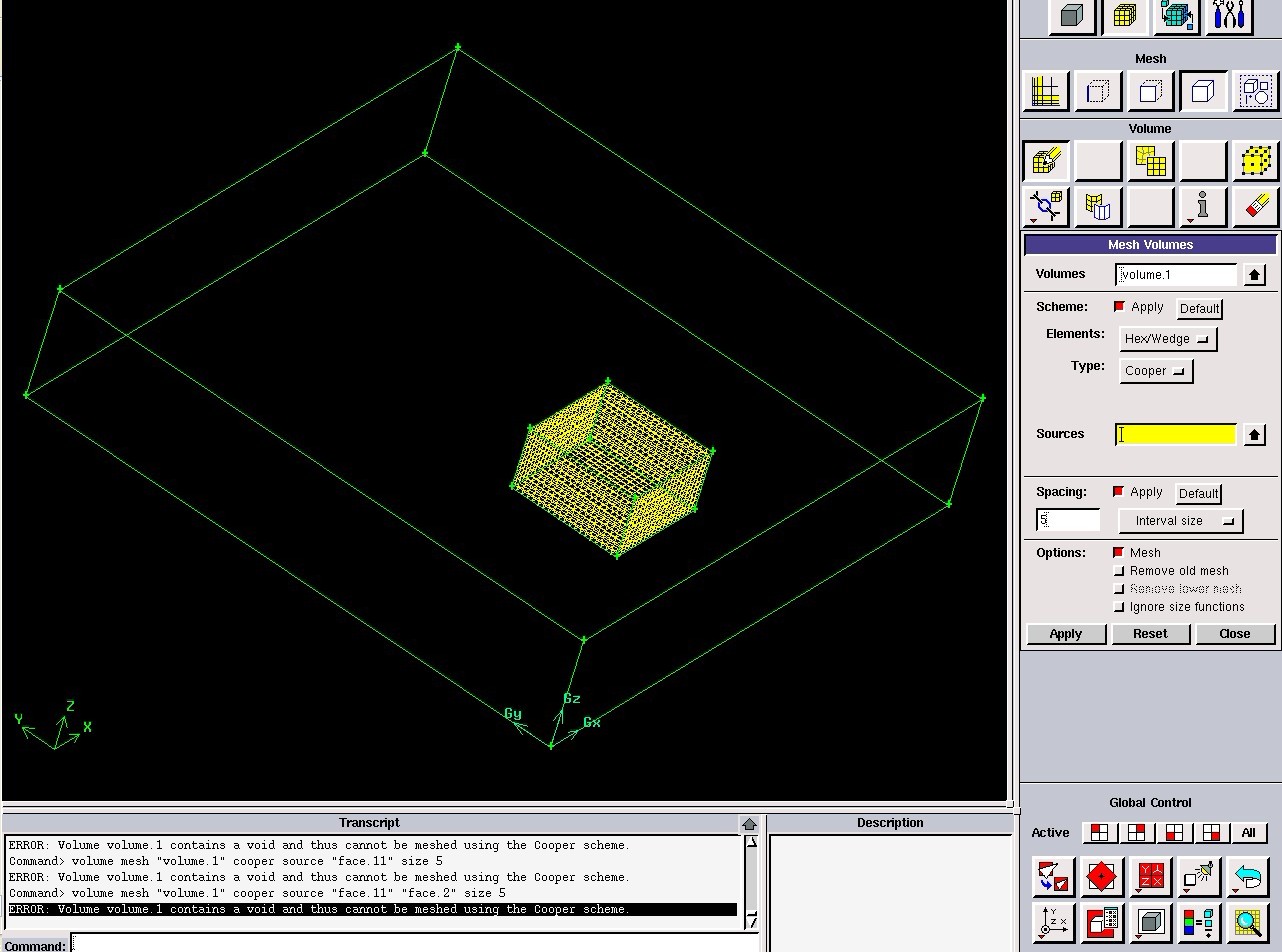Viewport: 1282px width, 952px height.
Task: Toggle the Scheme Apply checkbox
Action: click(x=1119, y=307)
